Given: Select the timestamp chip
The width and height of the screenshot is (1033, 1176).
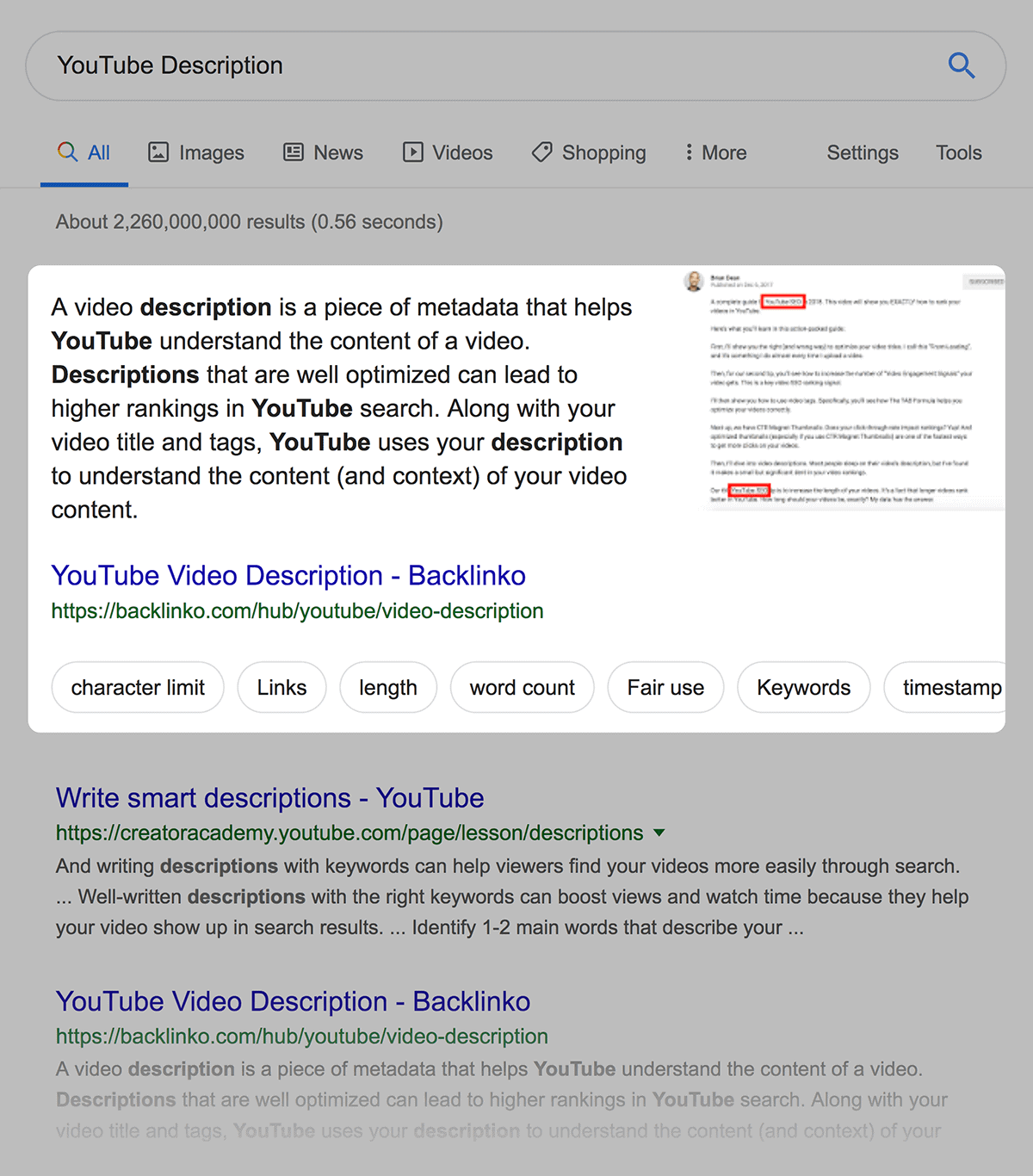Looking at the screenshot, I should pos(945,688).
